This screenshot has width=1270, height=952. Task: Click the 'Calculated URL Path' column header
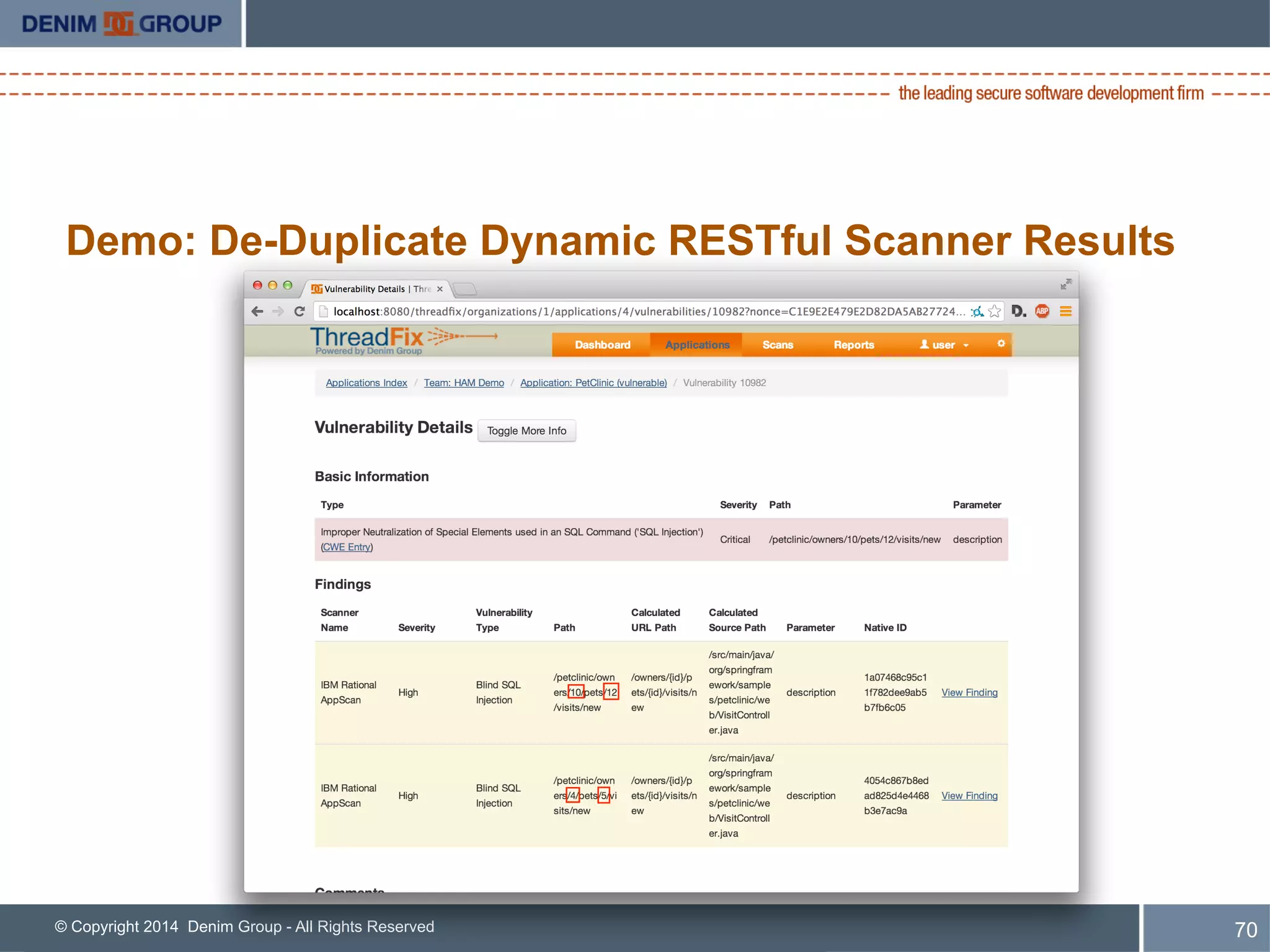pos(655,620)
